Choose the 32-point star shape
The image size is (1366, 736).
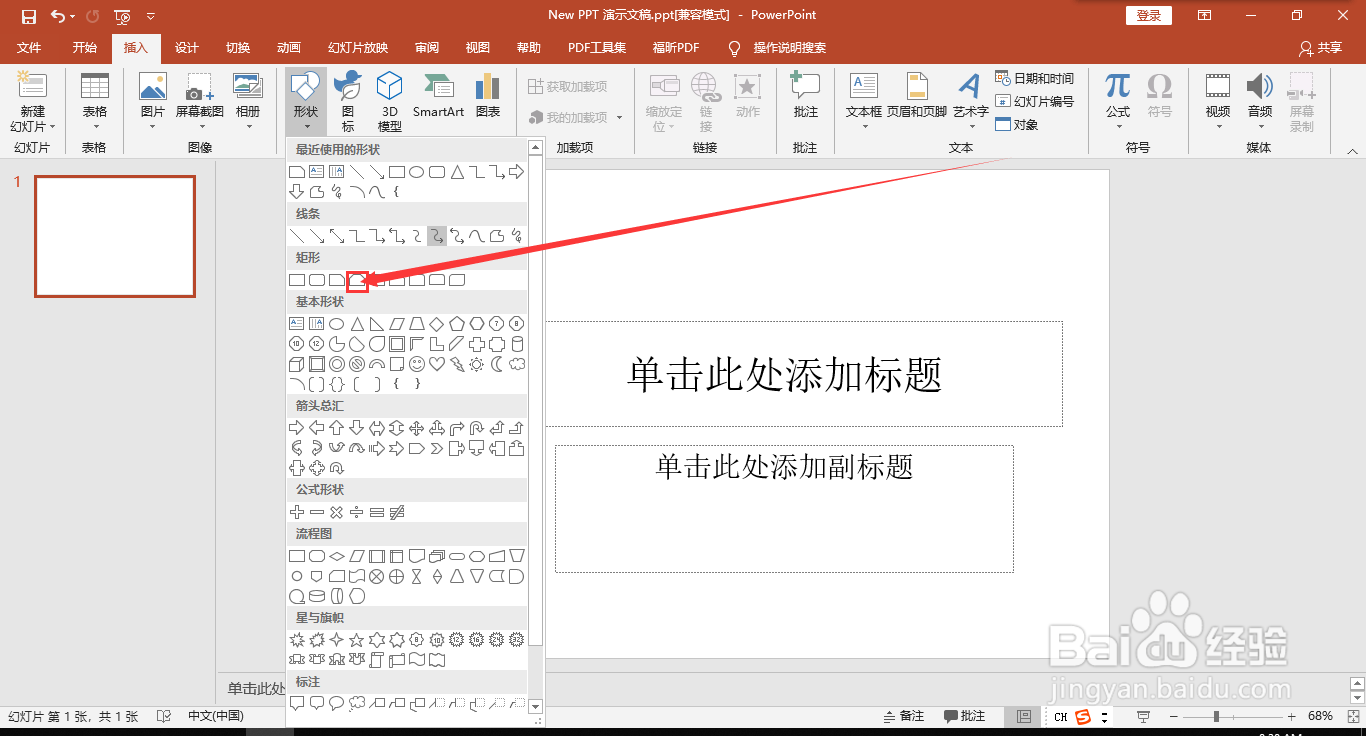click(516, 640)
